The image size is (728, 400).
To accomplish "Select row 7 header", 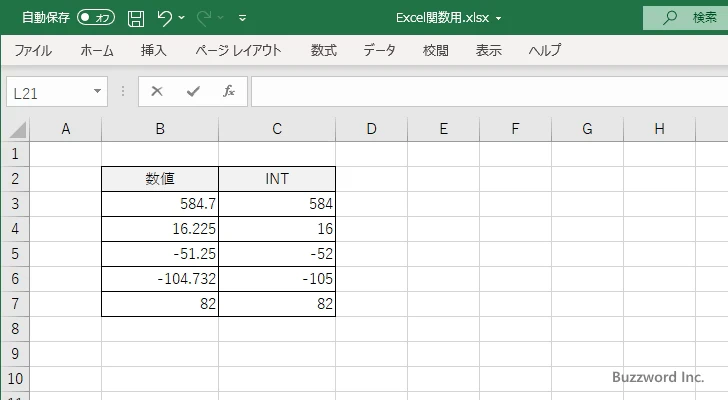I will [x=15, y=304].
